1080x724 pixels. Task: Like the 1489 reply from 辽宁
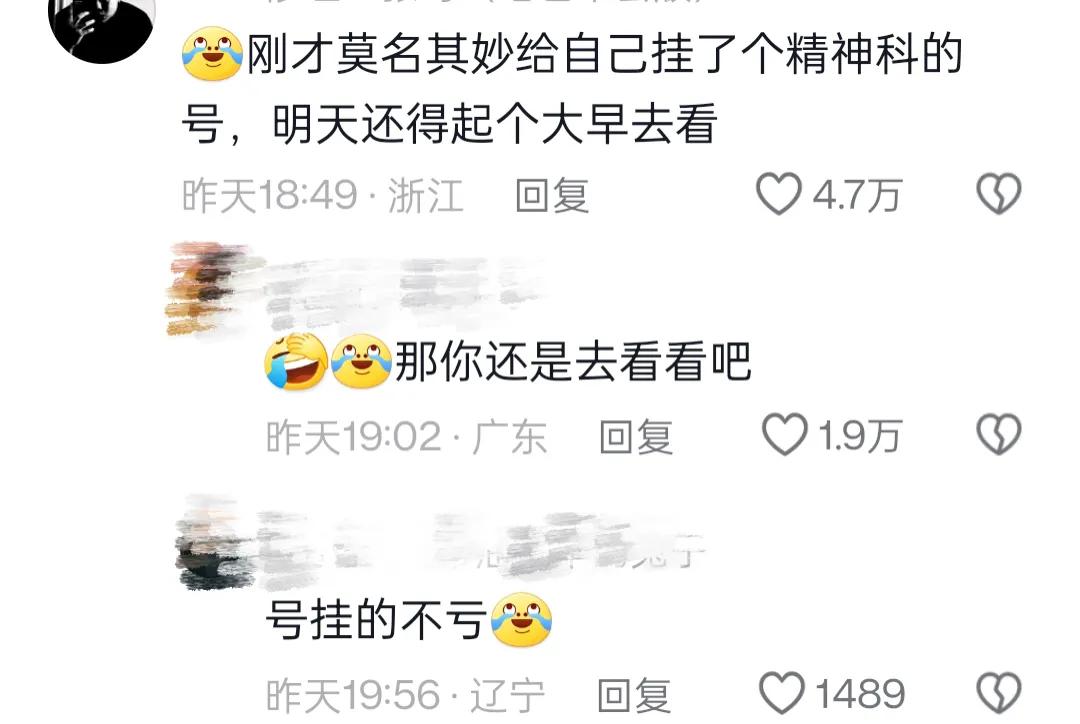click(781, 693)
